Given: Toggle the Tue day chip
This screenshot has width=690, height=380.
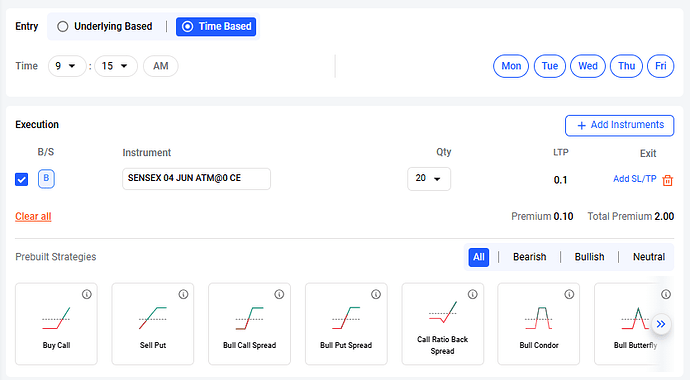Looking at the screenshot, I should [550, 66].
